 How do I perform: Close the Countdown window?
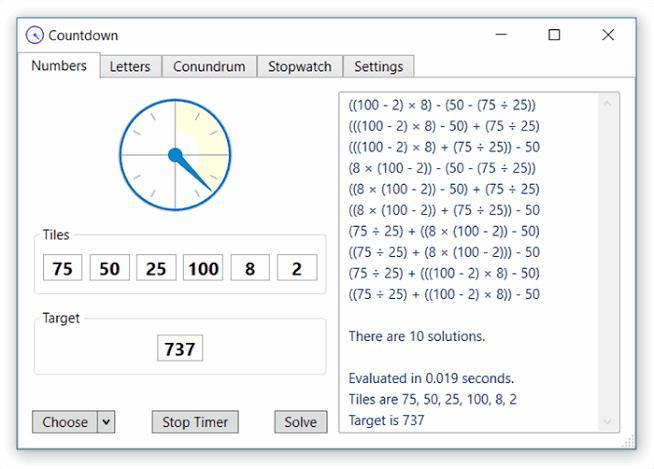[x=608, y=35]
